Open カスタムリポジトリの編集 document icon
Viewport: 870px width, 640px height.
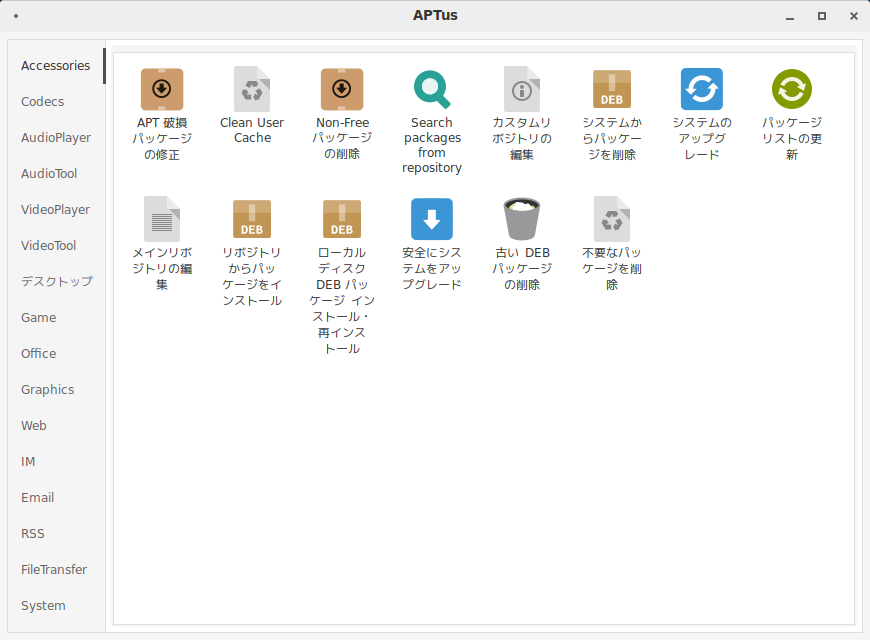click(522, 89)
